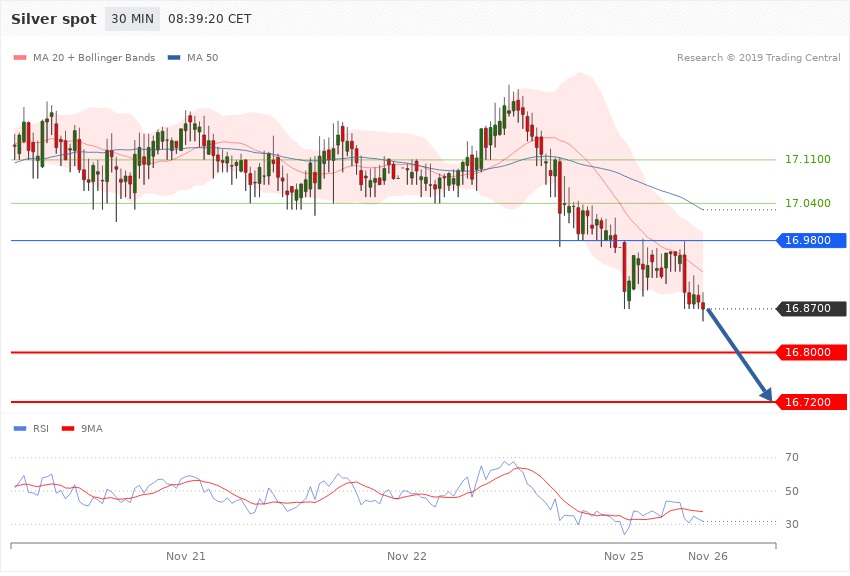The image size is (850, 576).
Task: Toggle the MA 20 + Bollinger Bands legend
Action: pyautogui.click(x=84, y=58)
